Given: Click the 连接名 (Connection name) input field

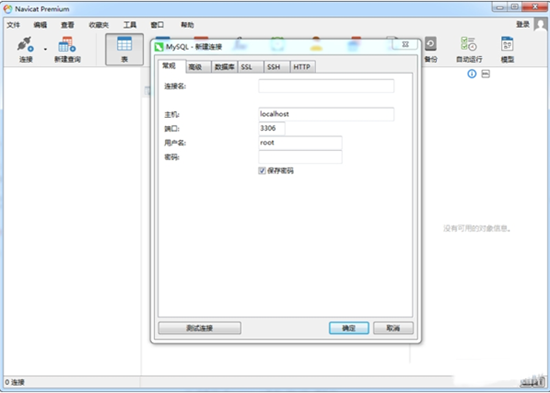Looking at the screenshot, I should click(326, 86).
